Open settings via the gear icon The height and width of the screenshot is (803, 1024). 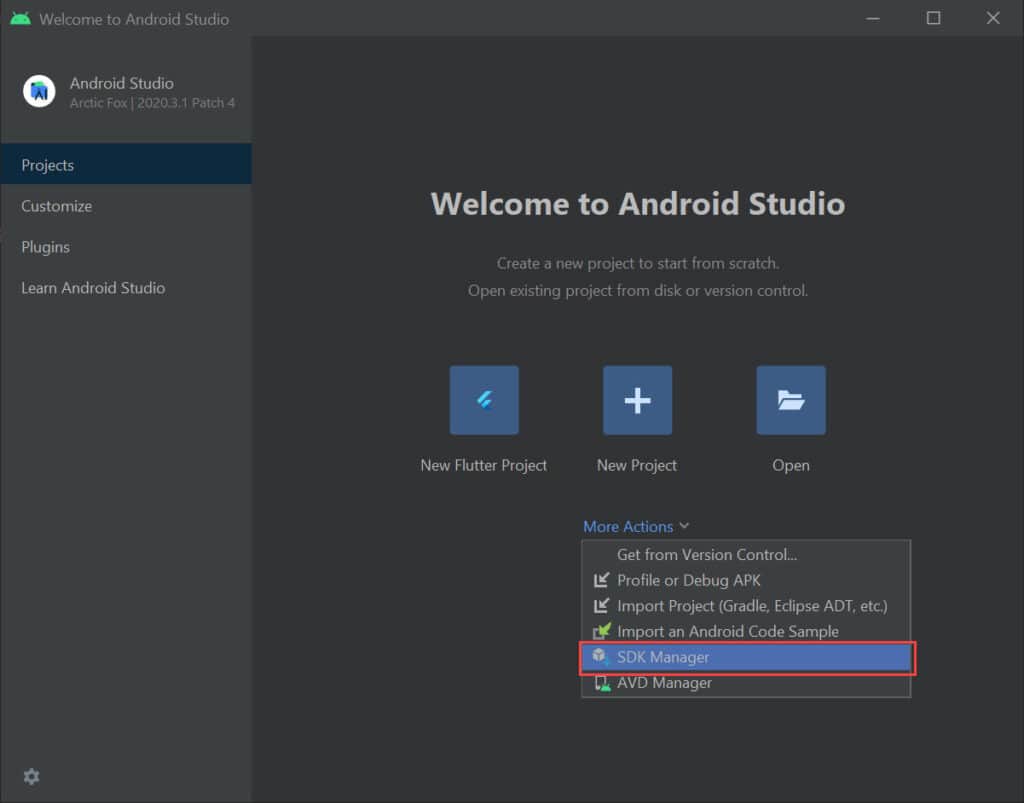pos(31,776)
